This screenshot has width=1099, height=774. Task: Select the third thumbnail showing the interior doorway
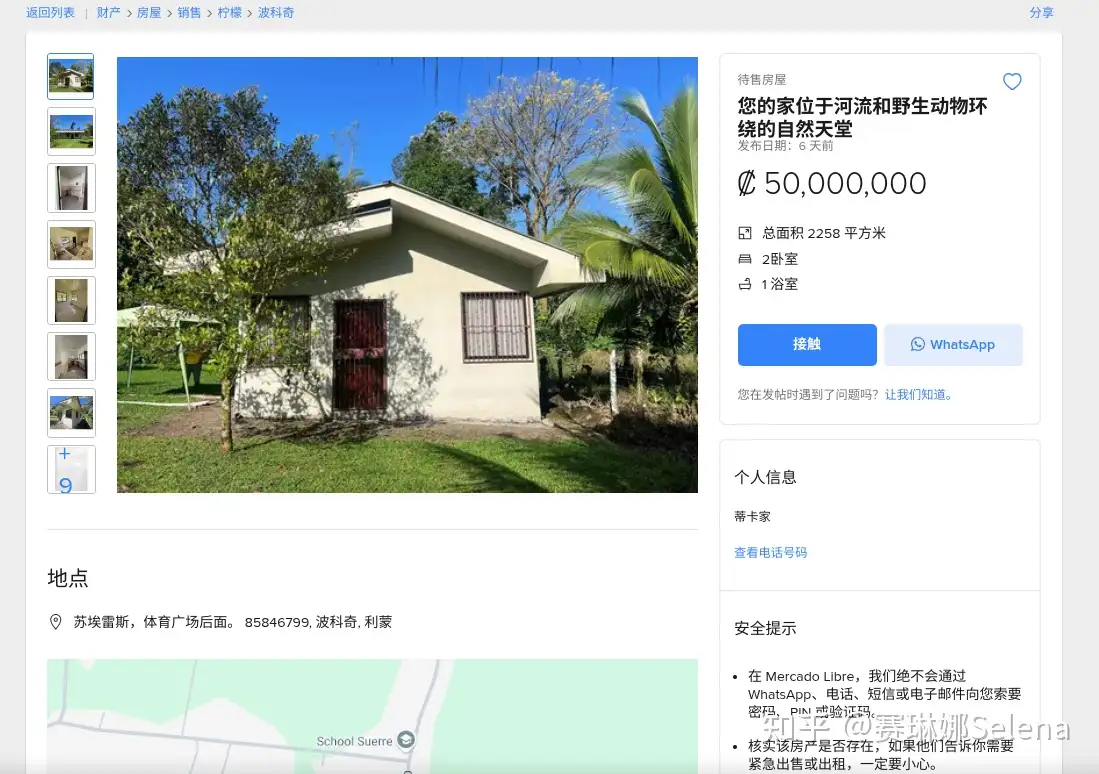[71, 188]
